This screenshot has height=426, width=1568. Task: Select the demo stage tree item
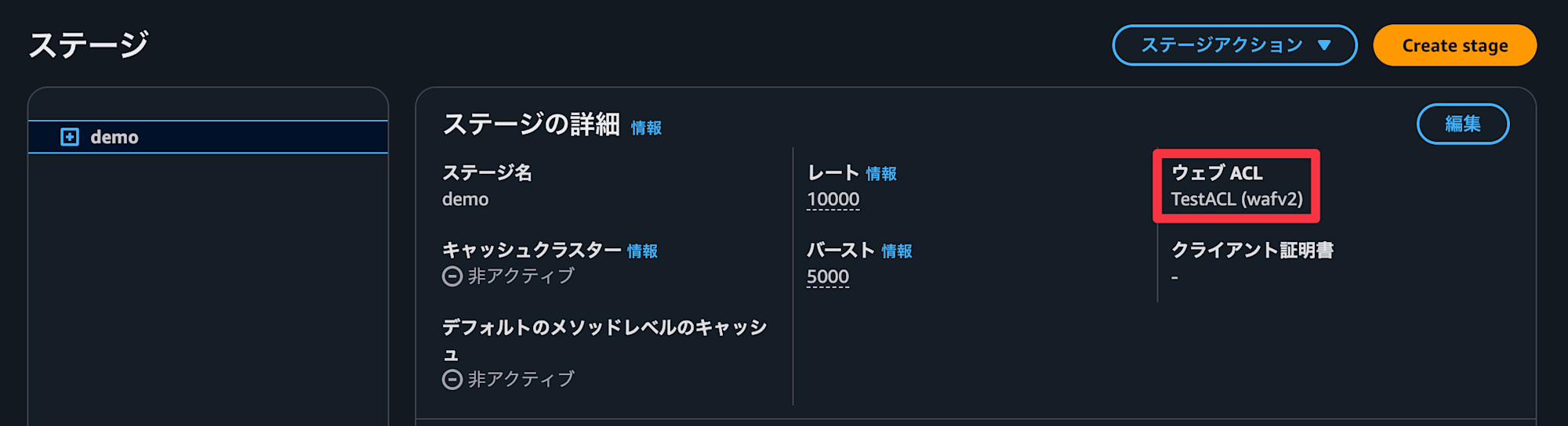point(208,137)
